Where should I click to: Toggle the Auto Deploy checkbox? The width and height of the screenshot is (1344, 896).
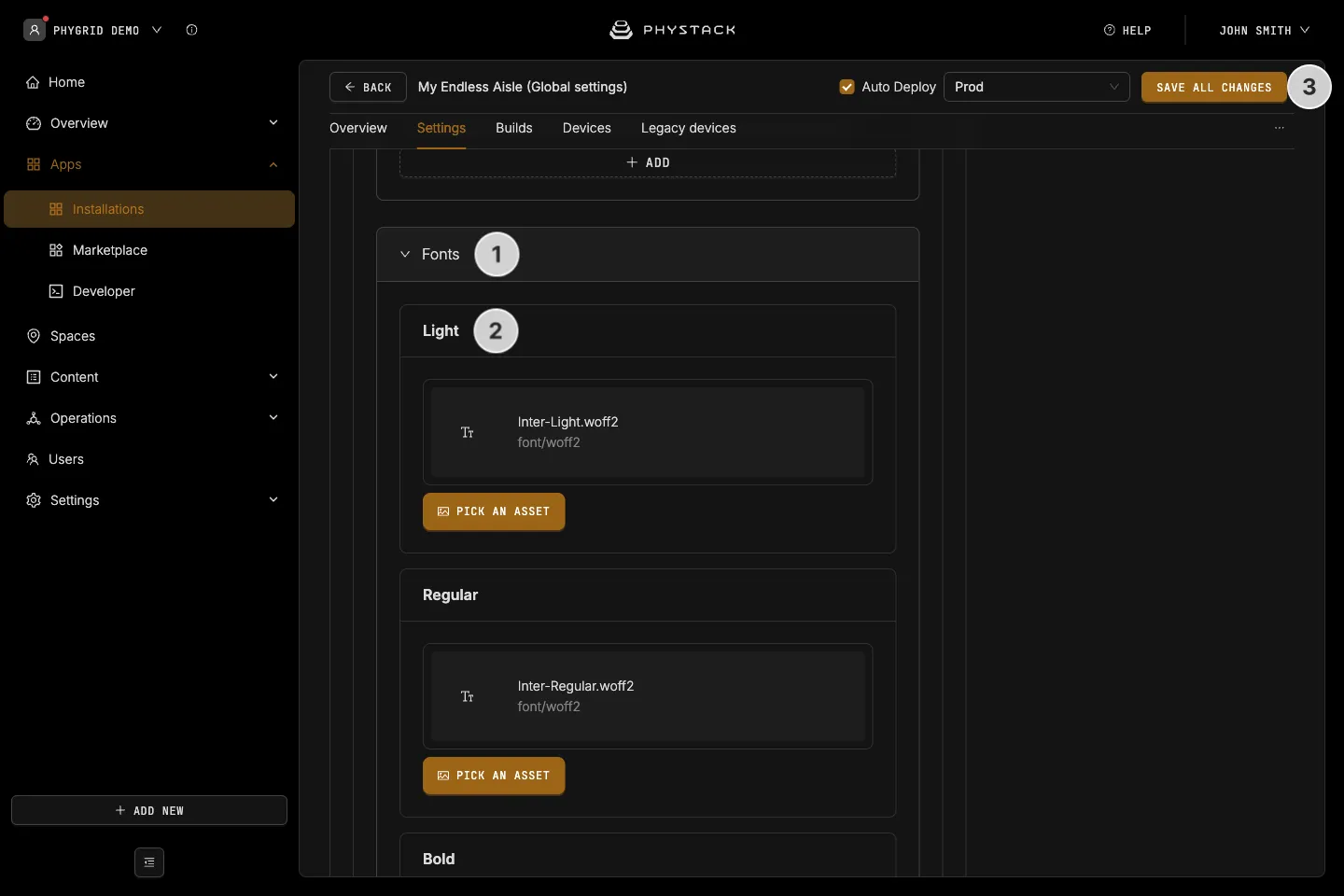coord(847,87)
